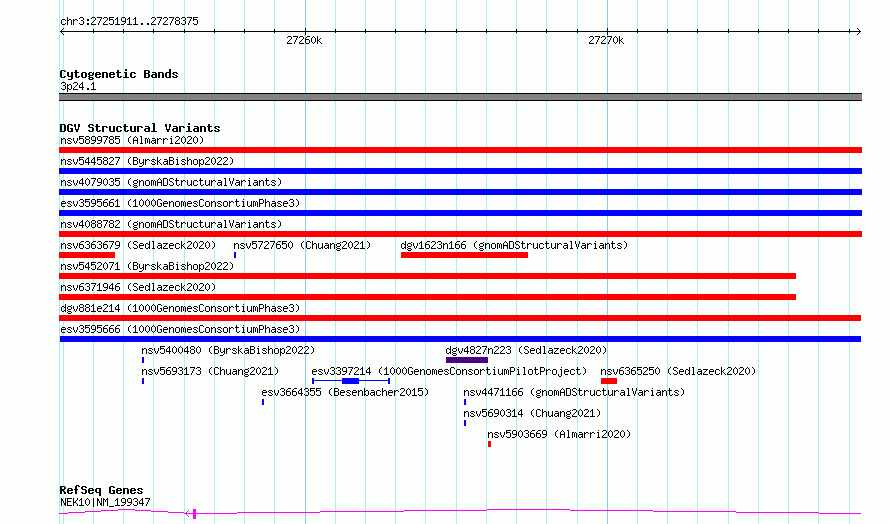Viewport: 890px width, 524px height.
Task: Click the blue marker under nsv4471166
Action: (x=465, y=402)
